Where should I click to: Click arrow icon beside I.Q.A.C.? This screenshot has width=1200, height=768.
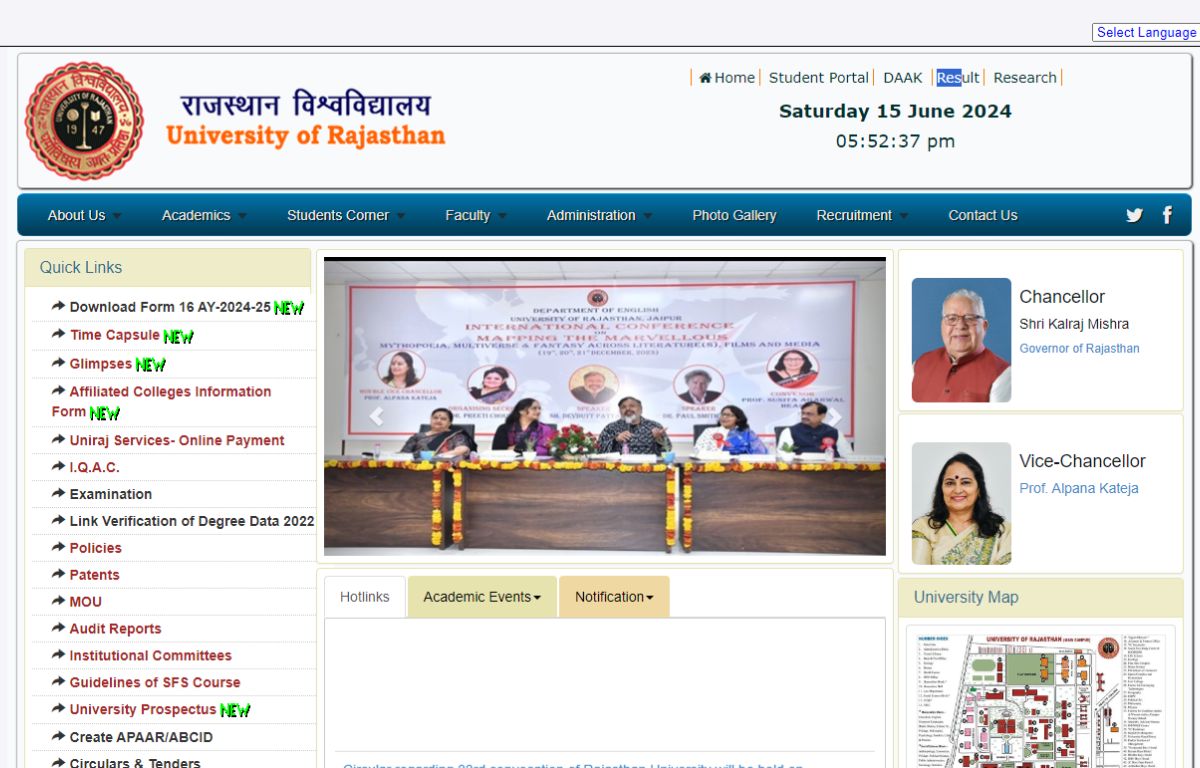[x=59, y=467]
